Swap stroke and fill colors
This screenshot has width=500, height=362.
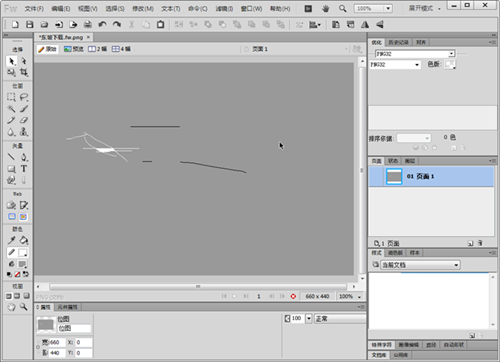point(26,274)
